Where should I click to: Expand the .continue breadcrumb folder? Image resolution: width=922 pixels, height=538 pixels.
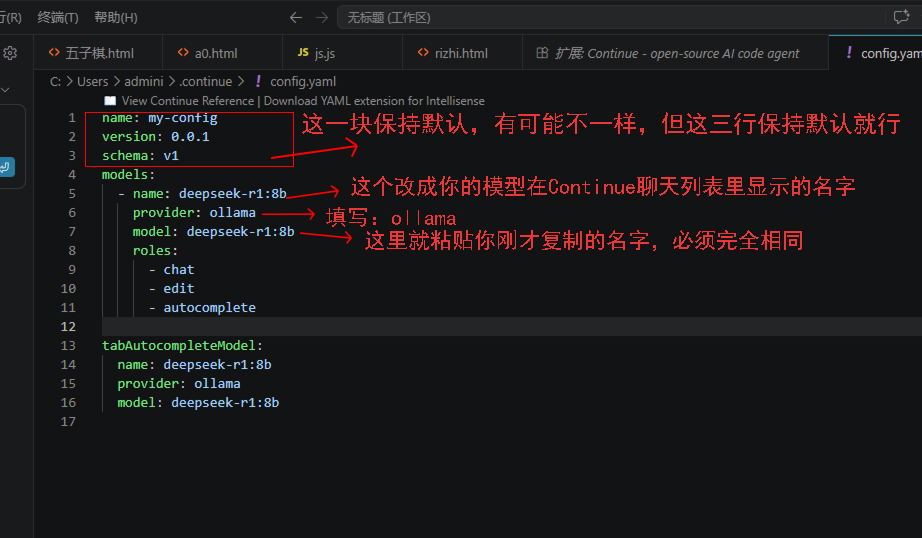[206, 81]
